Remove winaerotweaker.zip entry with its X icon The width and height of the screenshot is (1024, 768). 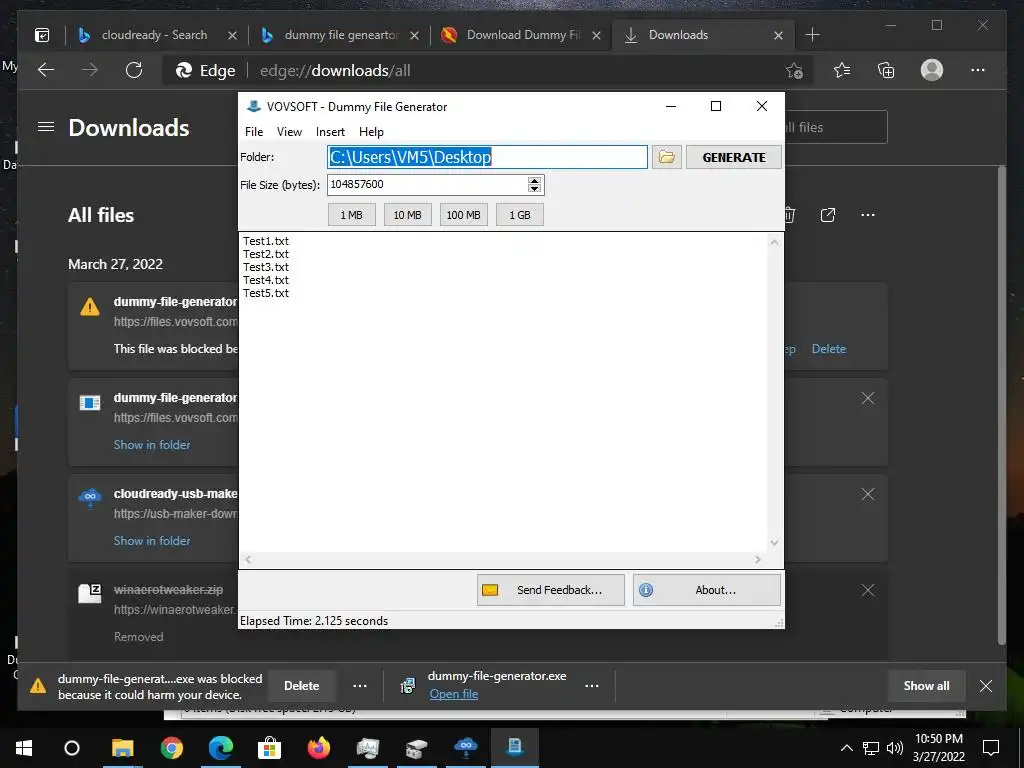click(x=867, y=590)
